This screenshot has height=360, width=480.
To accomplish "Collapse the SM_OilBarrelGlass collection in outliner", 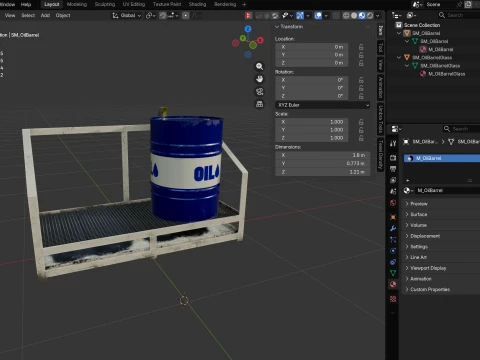I will click(x=399, y=57).
